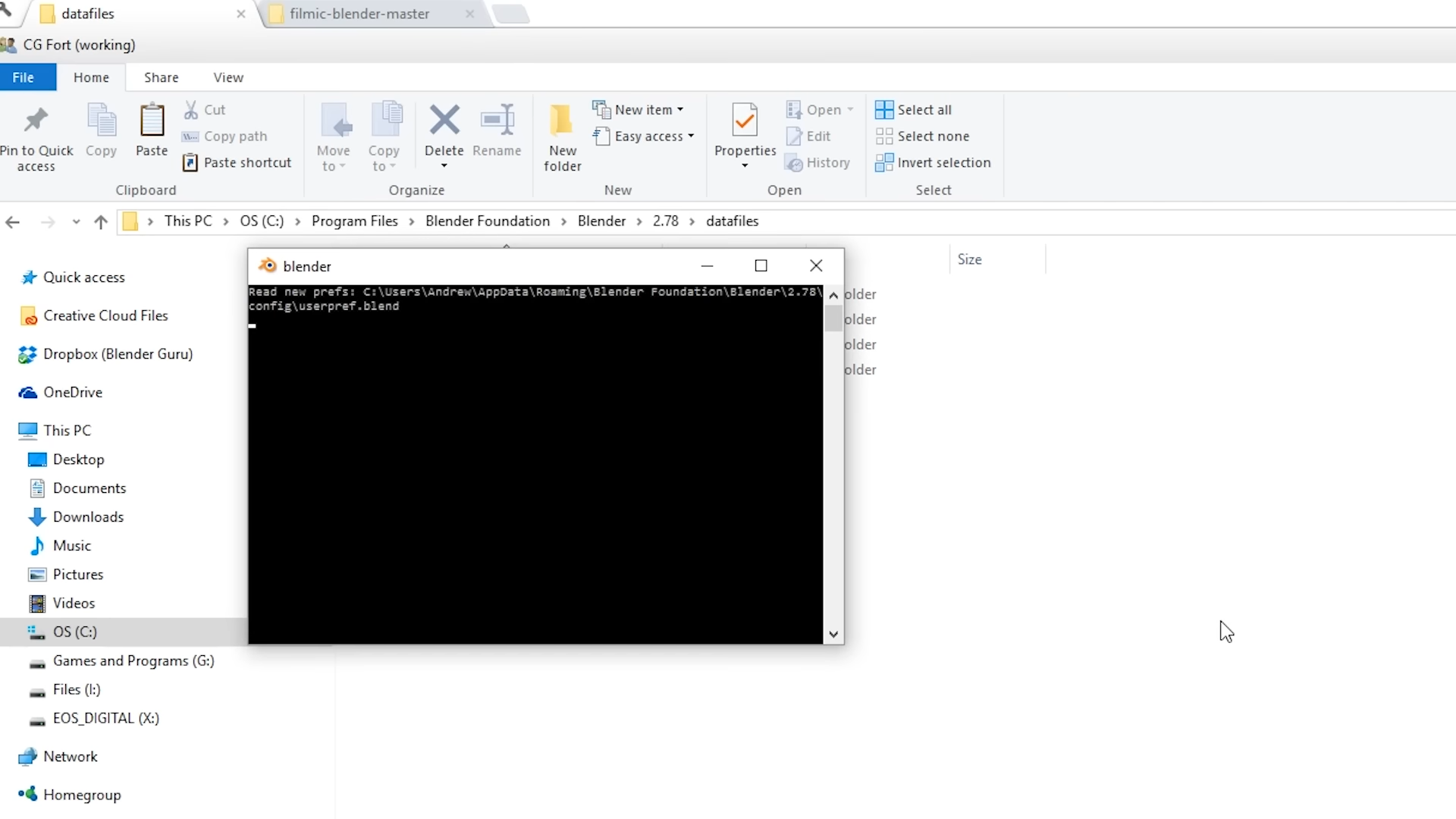Create a New folder

(562, 136)
